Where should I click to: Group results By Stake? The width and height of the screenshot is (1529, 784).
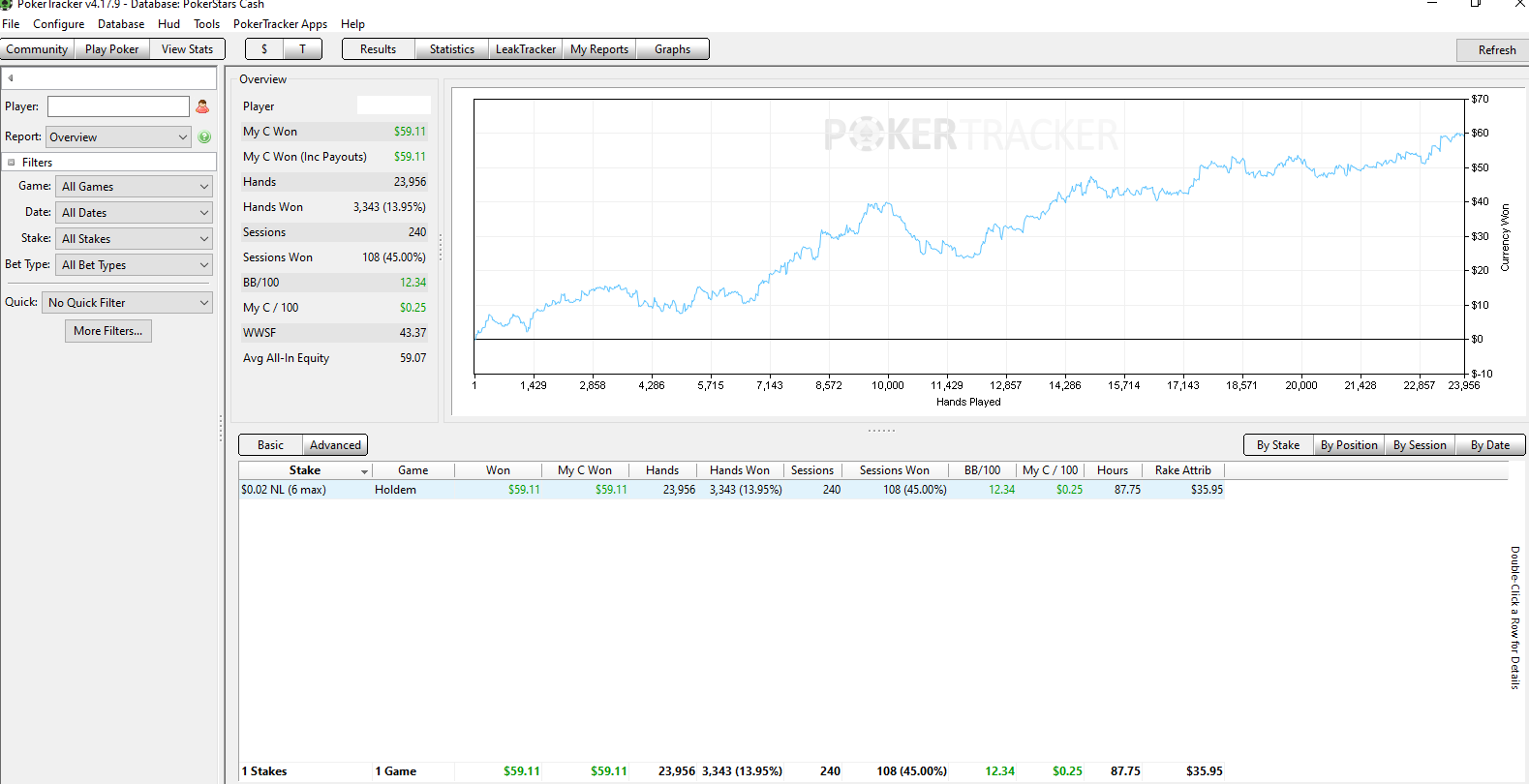[x=1278, y=445]
